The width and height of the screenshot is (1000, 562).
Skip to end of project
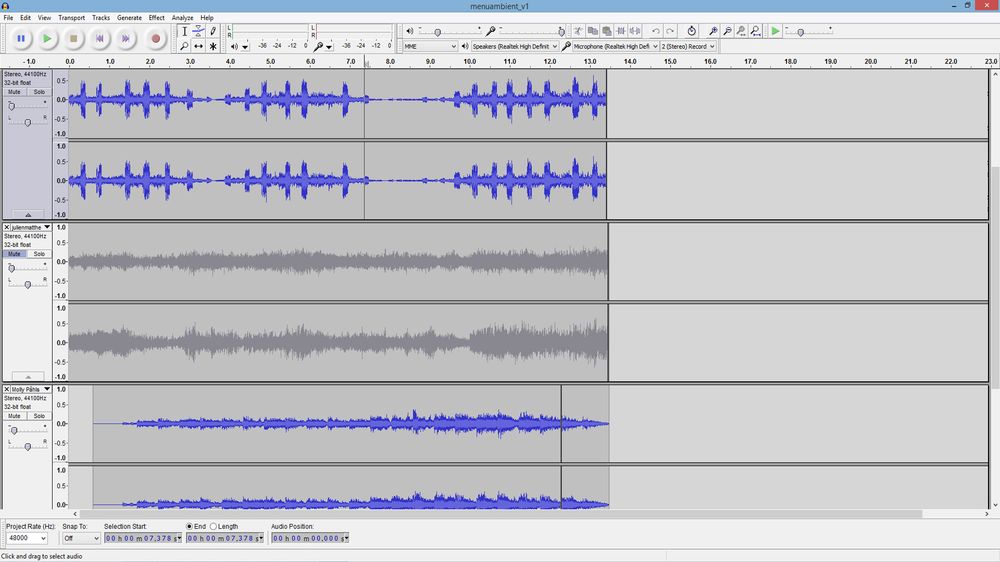(126, 39)
